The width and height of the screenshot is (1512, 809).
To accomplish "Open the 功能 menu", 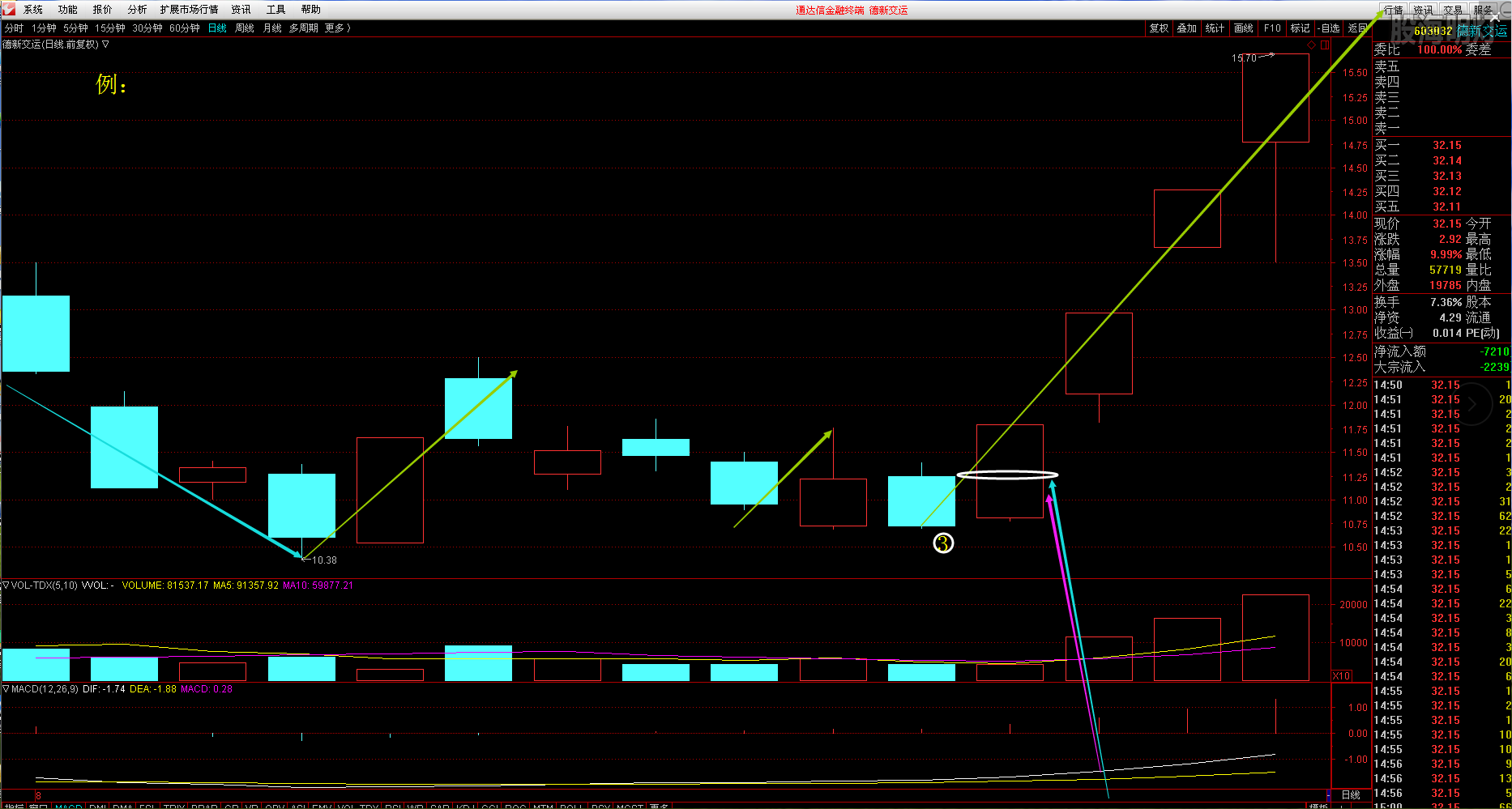I will pos(68,10).
